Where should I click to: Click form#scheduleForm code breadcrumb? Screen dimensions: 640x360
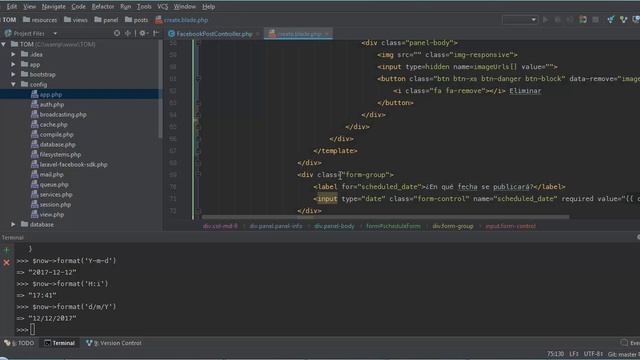click(x=393, y=226)
